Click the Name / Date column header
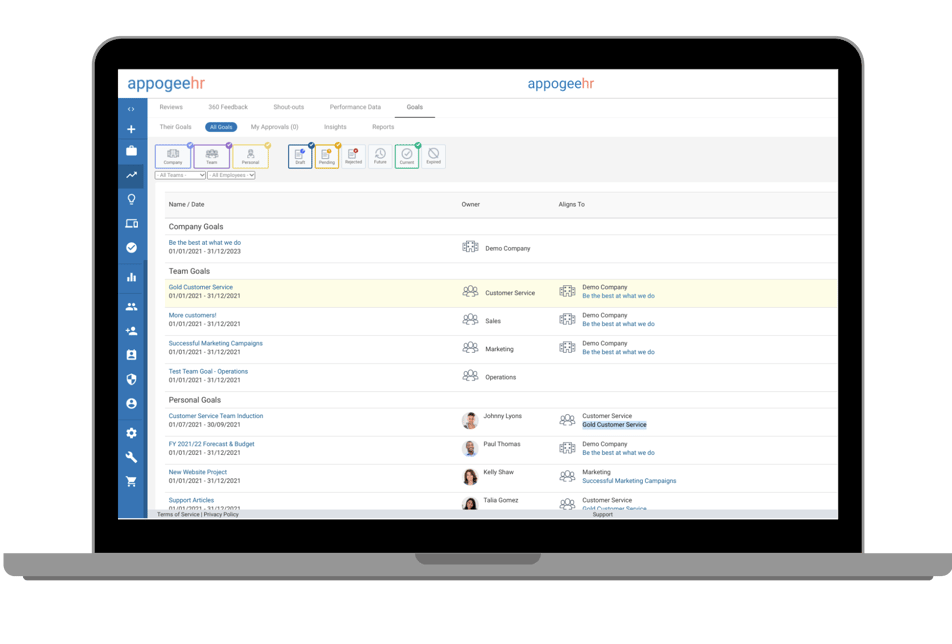Screen dimensions: 952x644 186,205
